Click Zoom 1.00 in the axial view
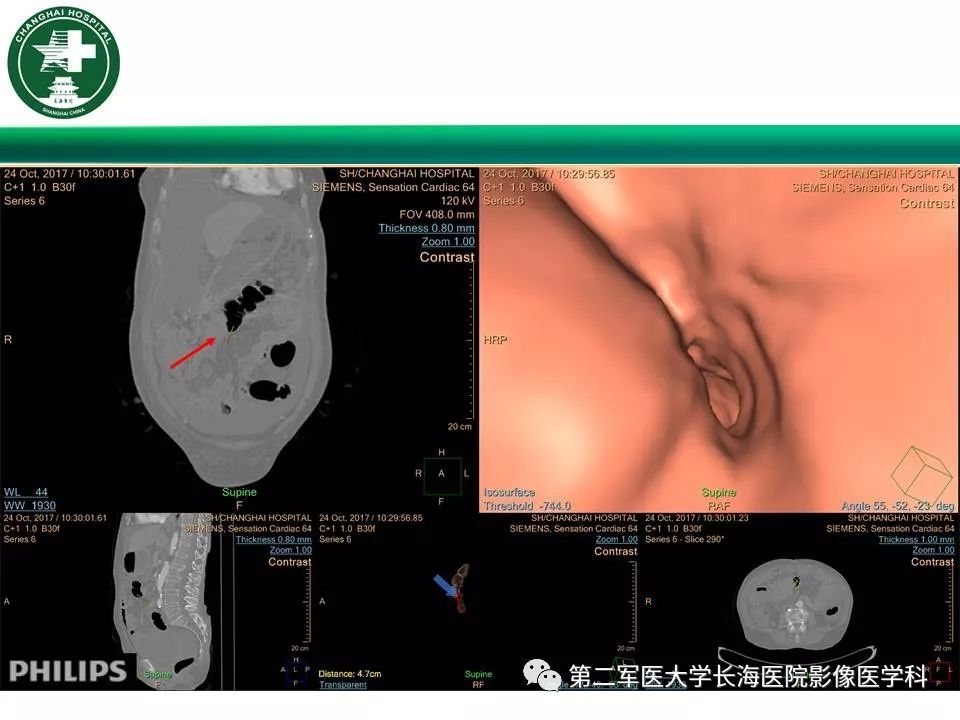Screen dimensions: 960x720 933,550
